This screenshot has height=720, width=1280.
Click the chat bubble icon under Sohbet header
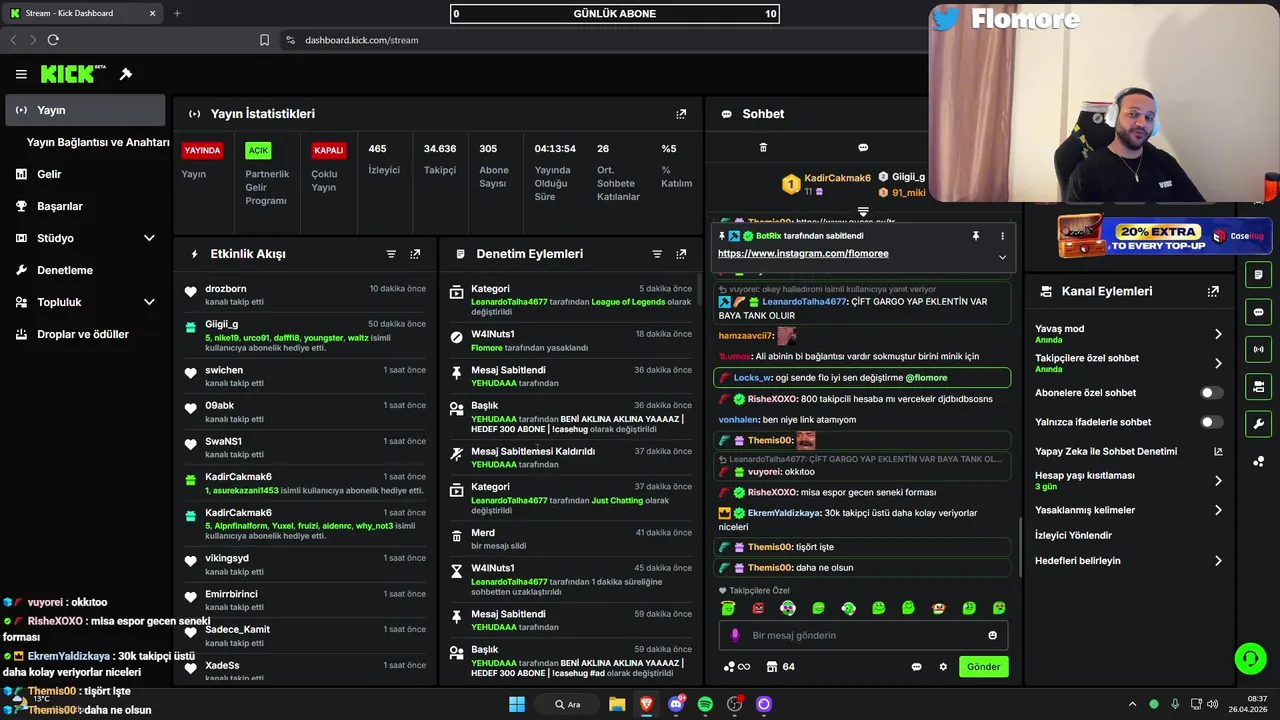click(863, 148)
